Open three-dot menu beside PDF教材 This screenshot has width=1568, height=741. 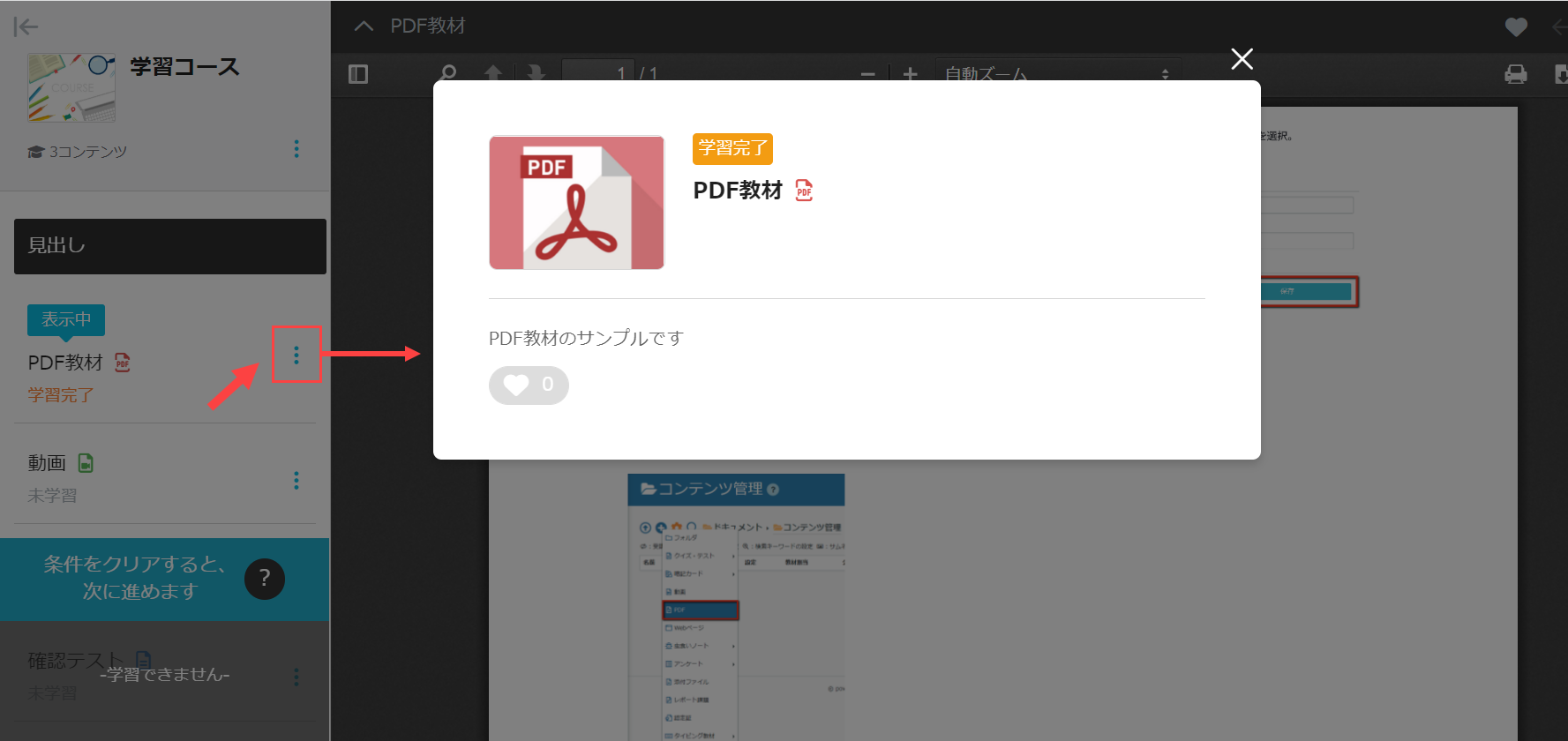pyautogui.click(x=296, y=355)
